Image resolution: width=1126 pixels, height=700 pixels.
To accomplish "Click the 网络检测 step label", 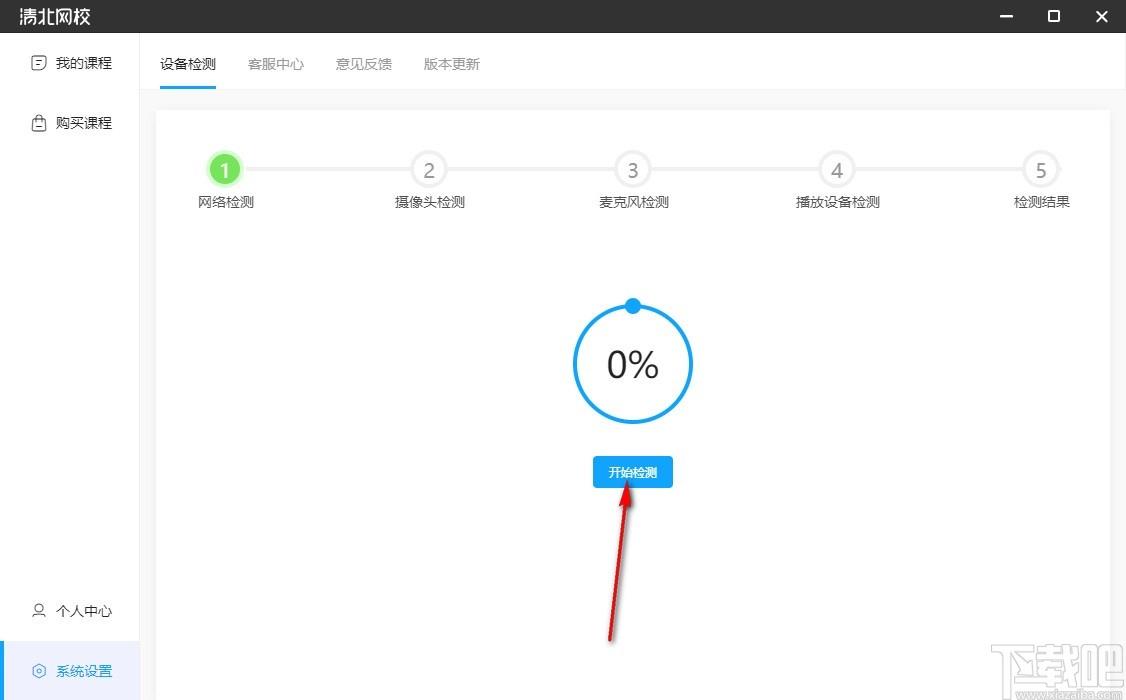I will point(225,202).
